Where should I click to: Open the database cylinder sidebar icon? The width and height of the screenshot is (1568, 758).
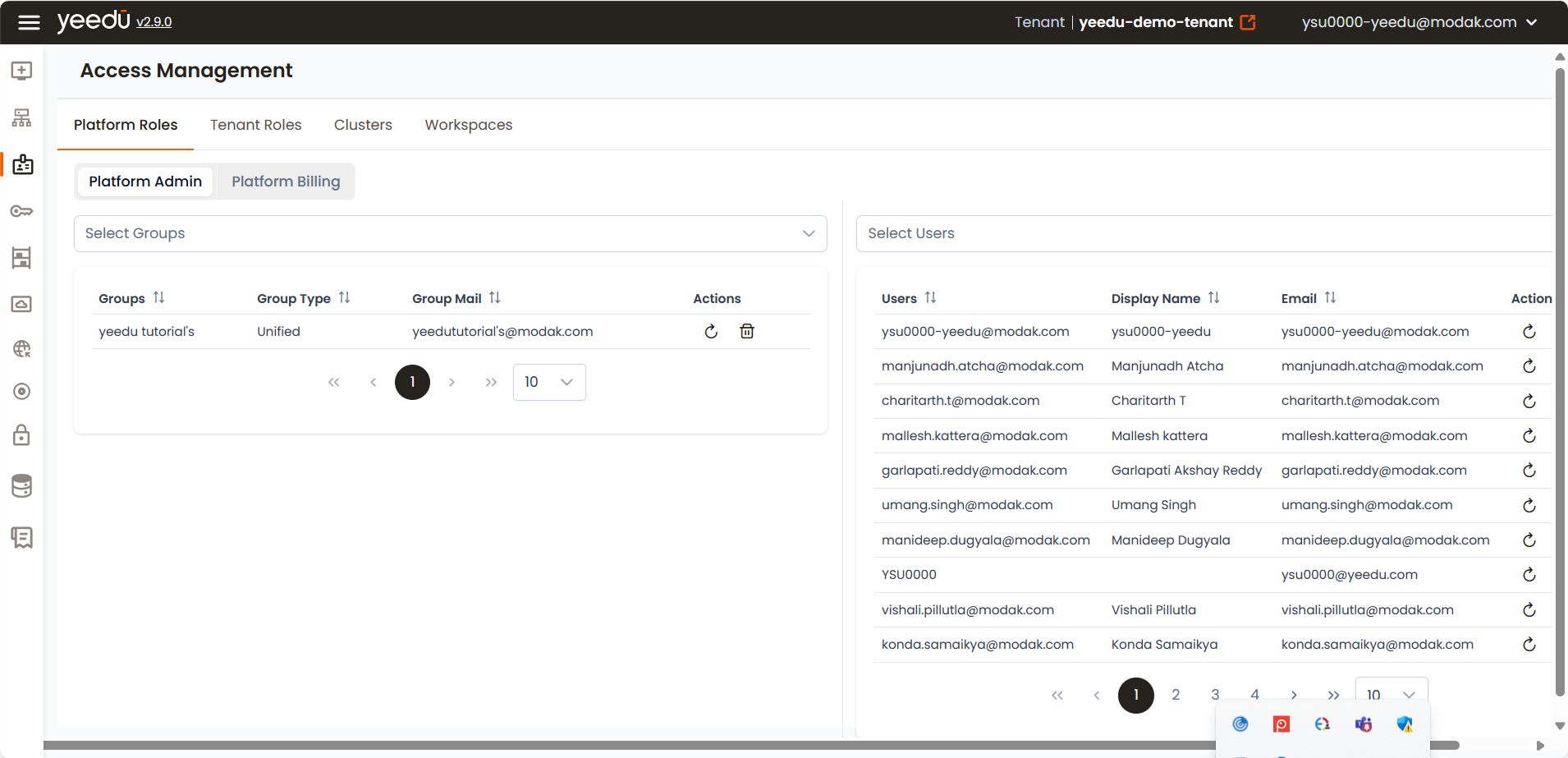click(x=22, y=485)
